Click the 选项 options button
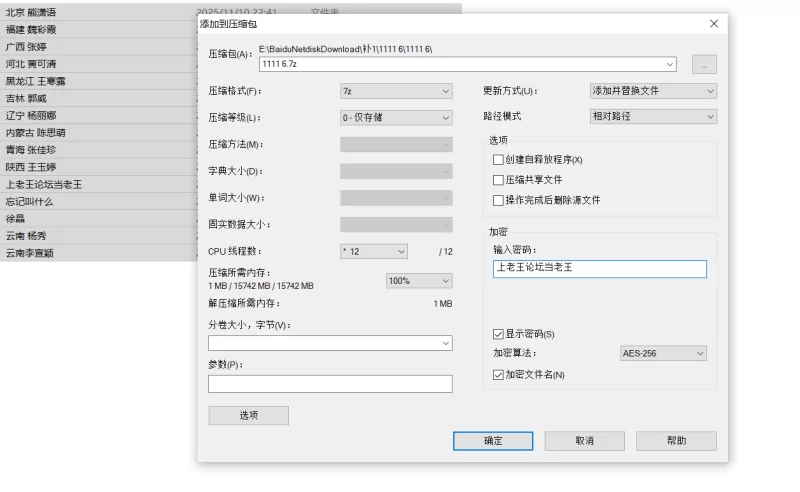800x492 pixels. tap(248, 416)
